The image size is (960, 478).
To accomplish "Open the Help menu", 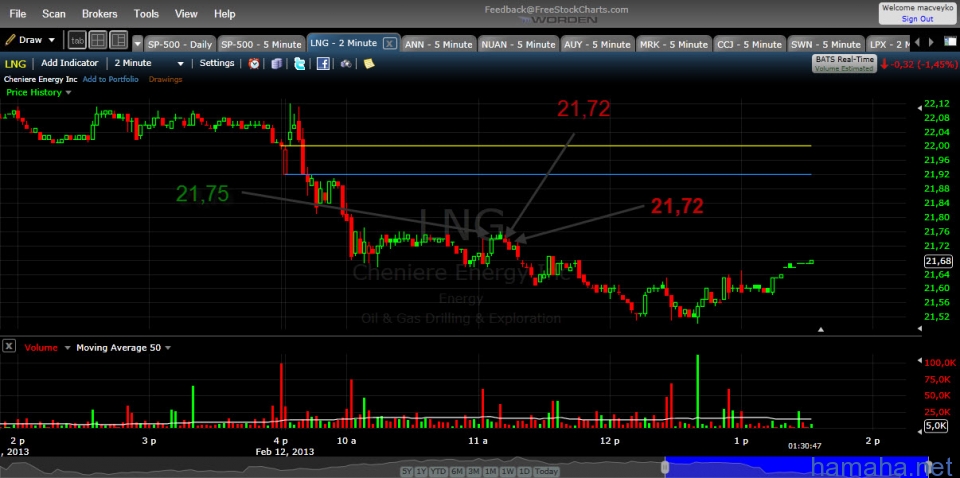I will [225, 13].
